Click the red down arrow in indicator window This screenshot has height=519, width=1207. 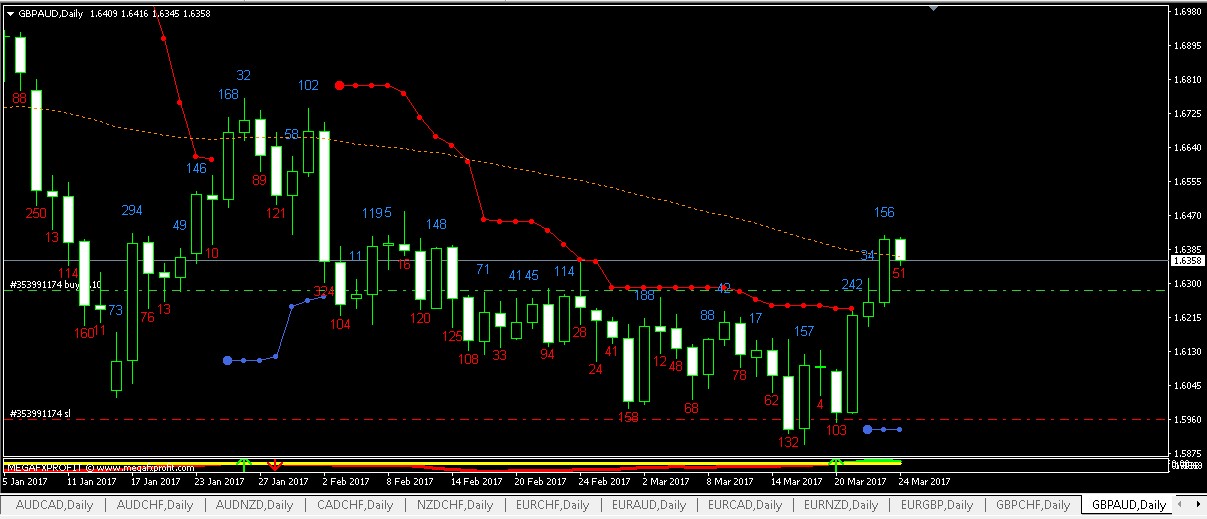(x=276, y=464)
